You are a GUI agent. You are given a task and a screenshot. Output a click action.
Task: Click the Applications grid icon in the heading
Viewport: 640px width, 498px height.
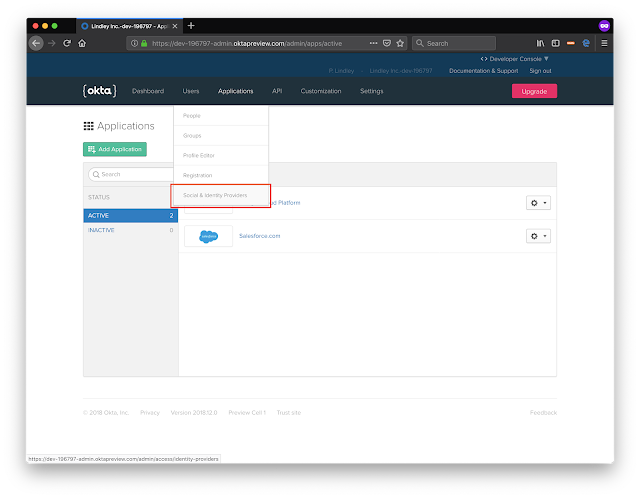[89, 126]
